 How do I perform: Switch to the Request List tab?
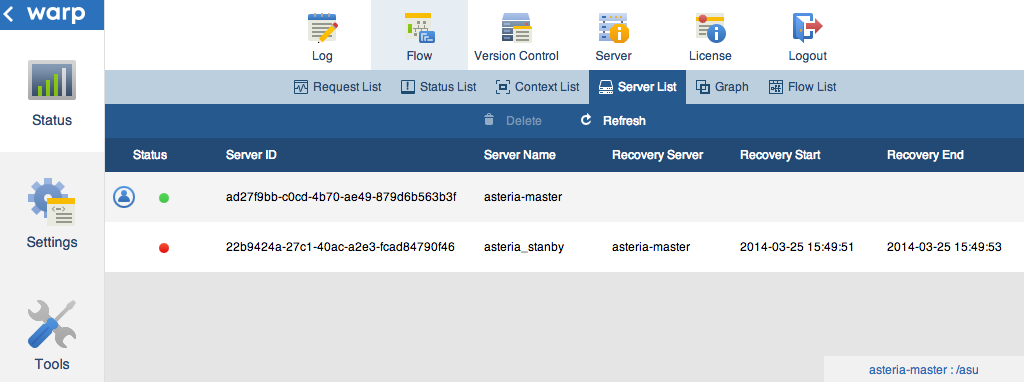click(338, 87)
